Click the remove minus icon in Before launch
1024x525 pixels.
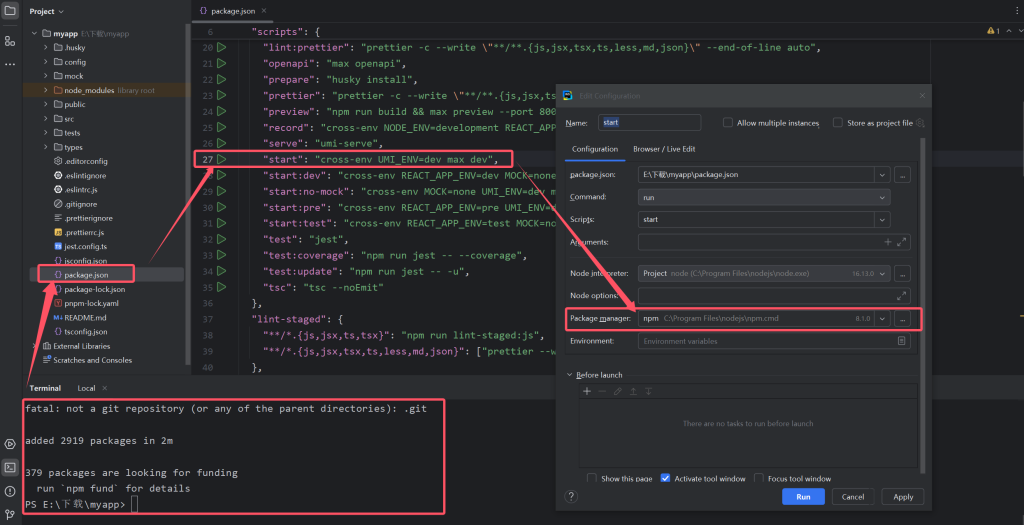tap(602, 391)
